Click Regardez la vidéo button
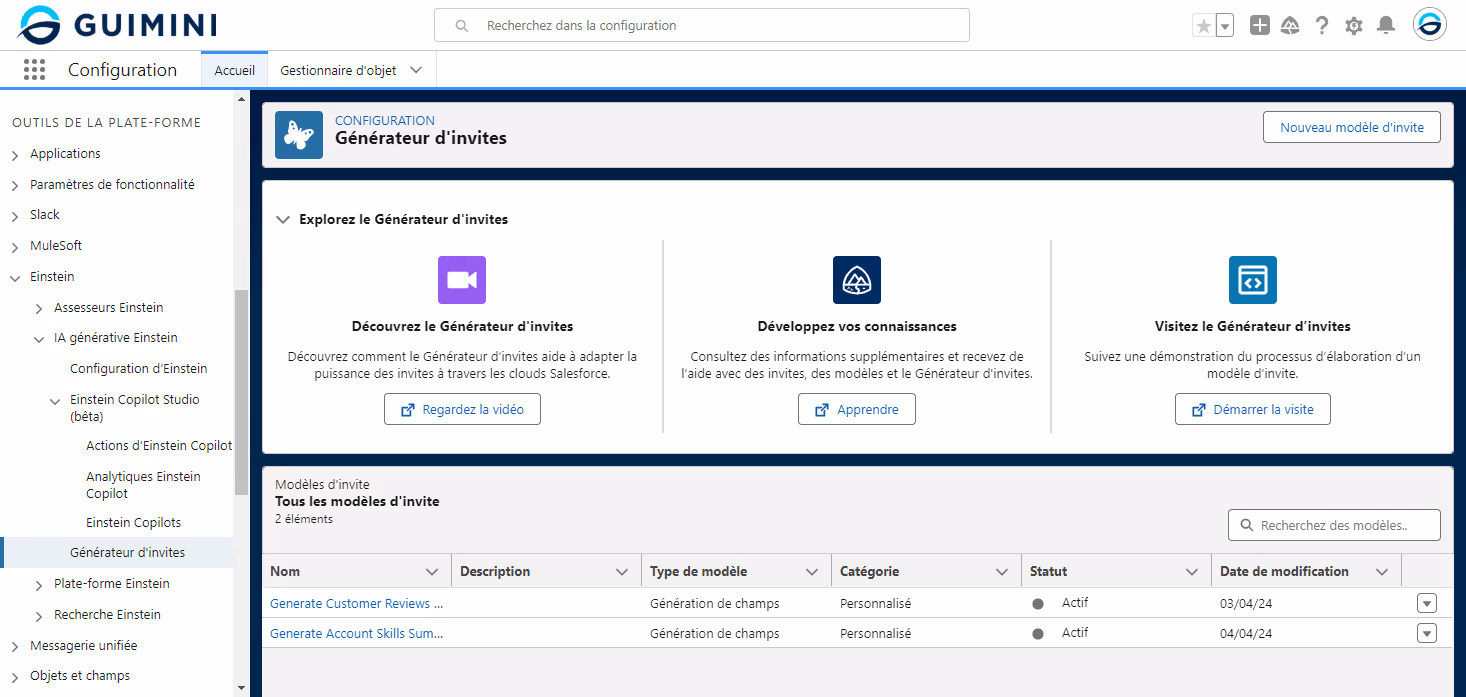 tap(462, 409)
